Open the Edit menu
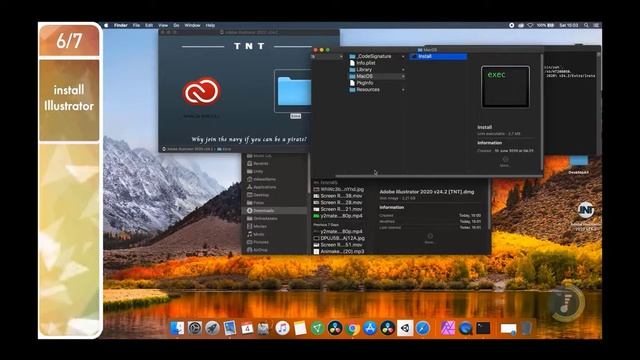The image size is (640, 360). click(149, 25)
